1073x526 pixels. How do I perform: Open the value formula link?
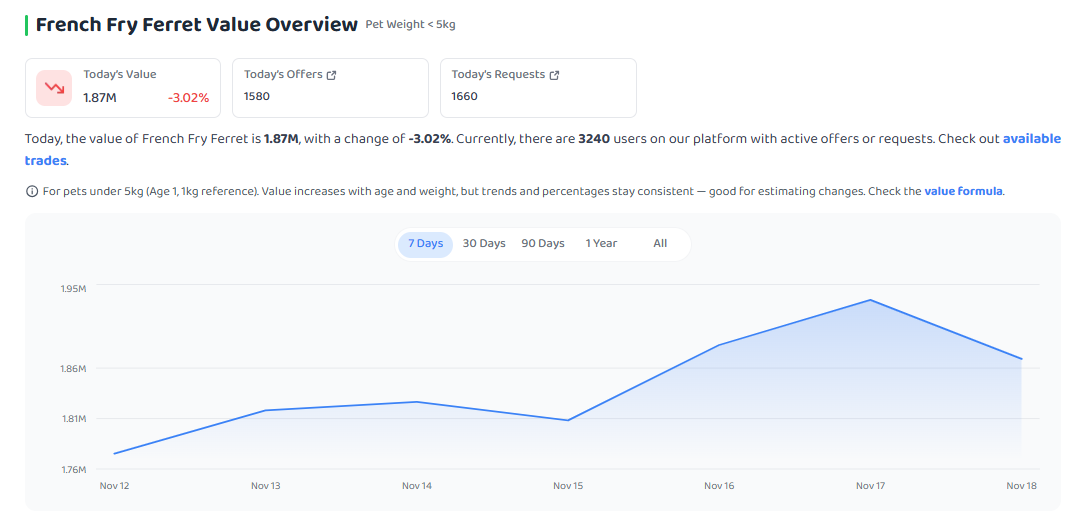(x=964, y=192)
